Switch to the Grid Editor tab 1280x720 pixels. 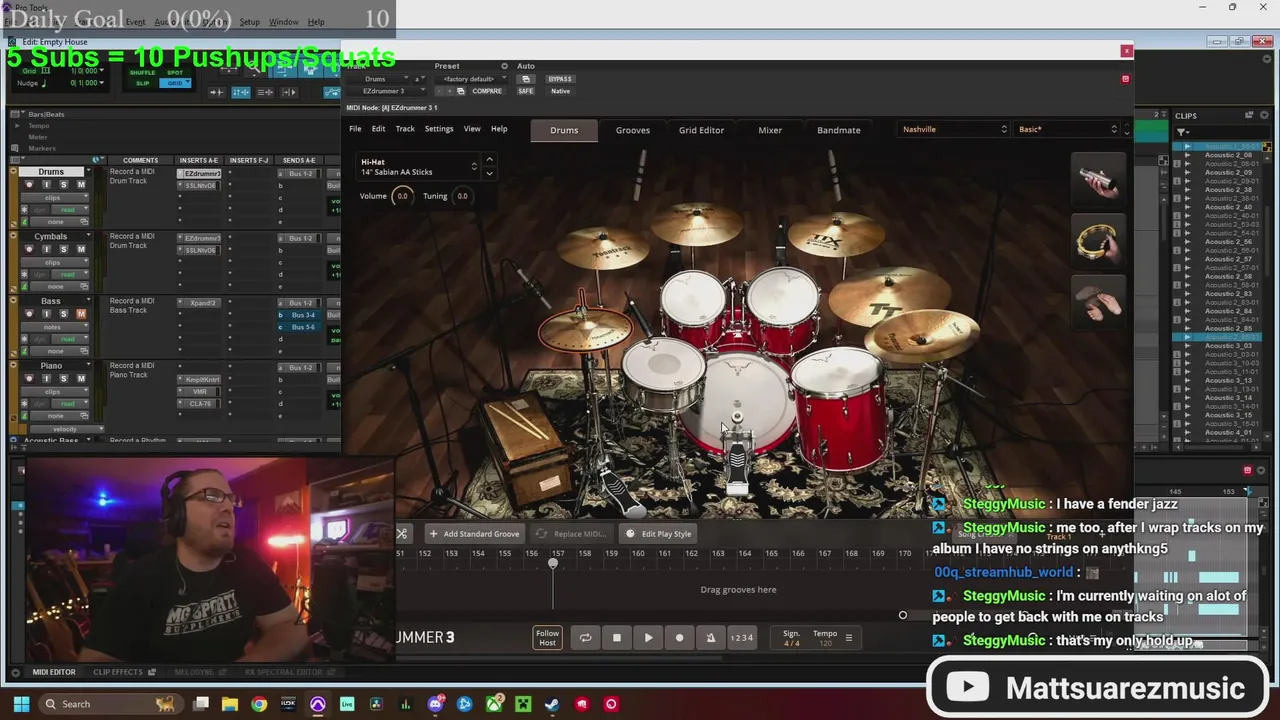[701, 130]
